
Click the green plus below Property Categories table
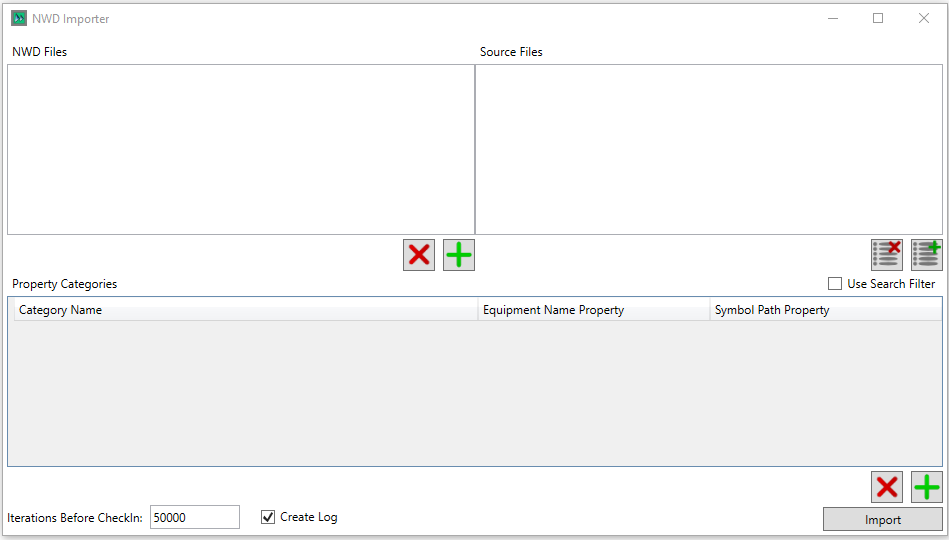[927, 487]
